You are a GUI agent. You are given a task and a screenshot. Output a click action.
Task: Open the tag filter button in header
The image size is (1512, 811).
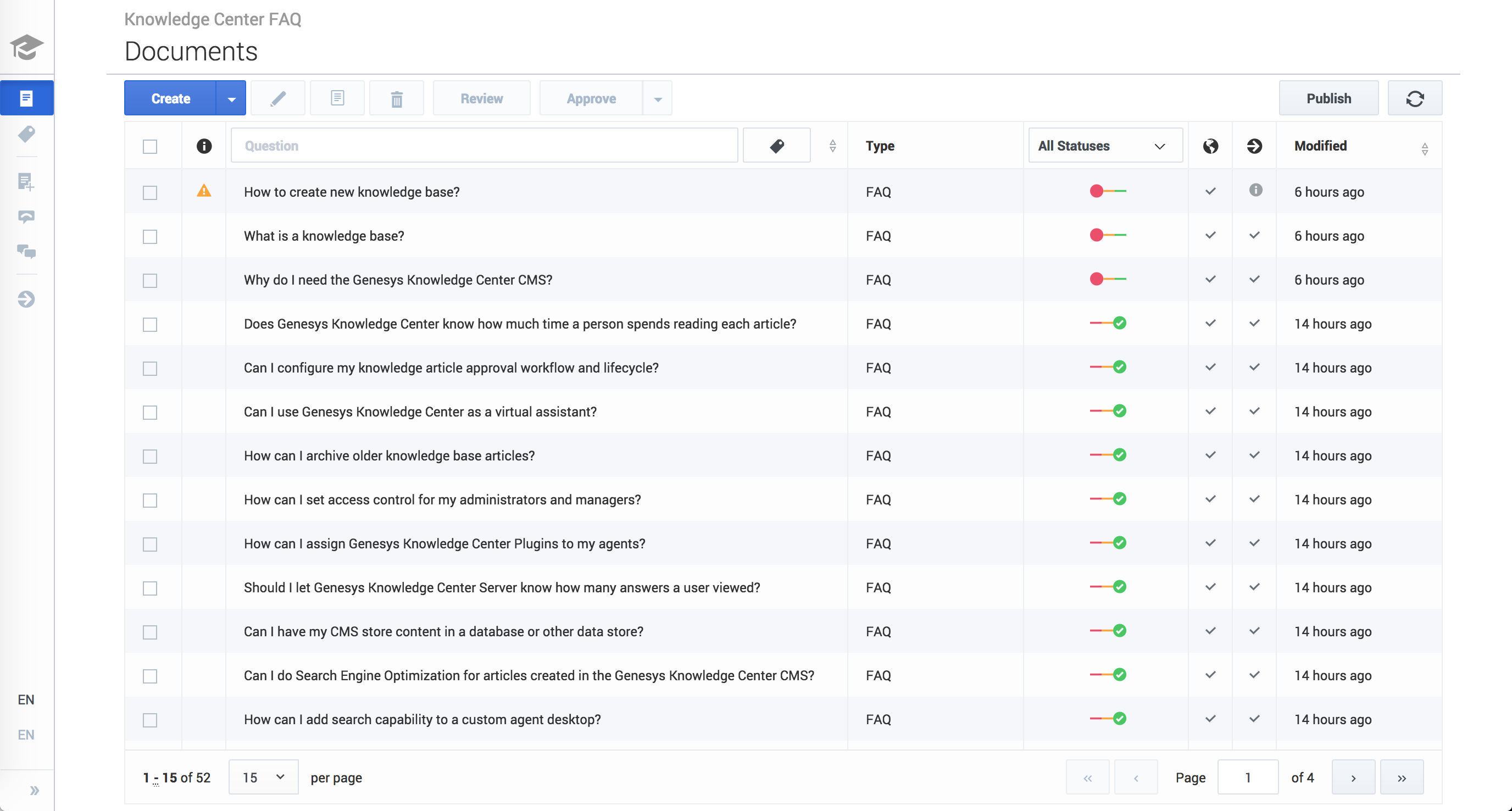(x=776, y=146)
